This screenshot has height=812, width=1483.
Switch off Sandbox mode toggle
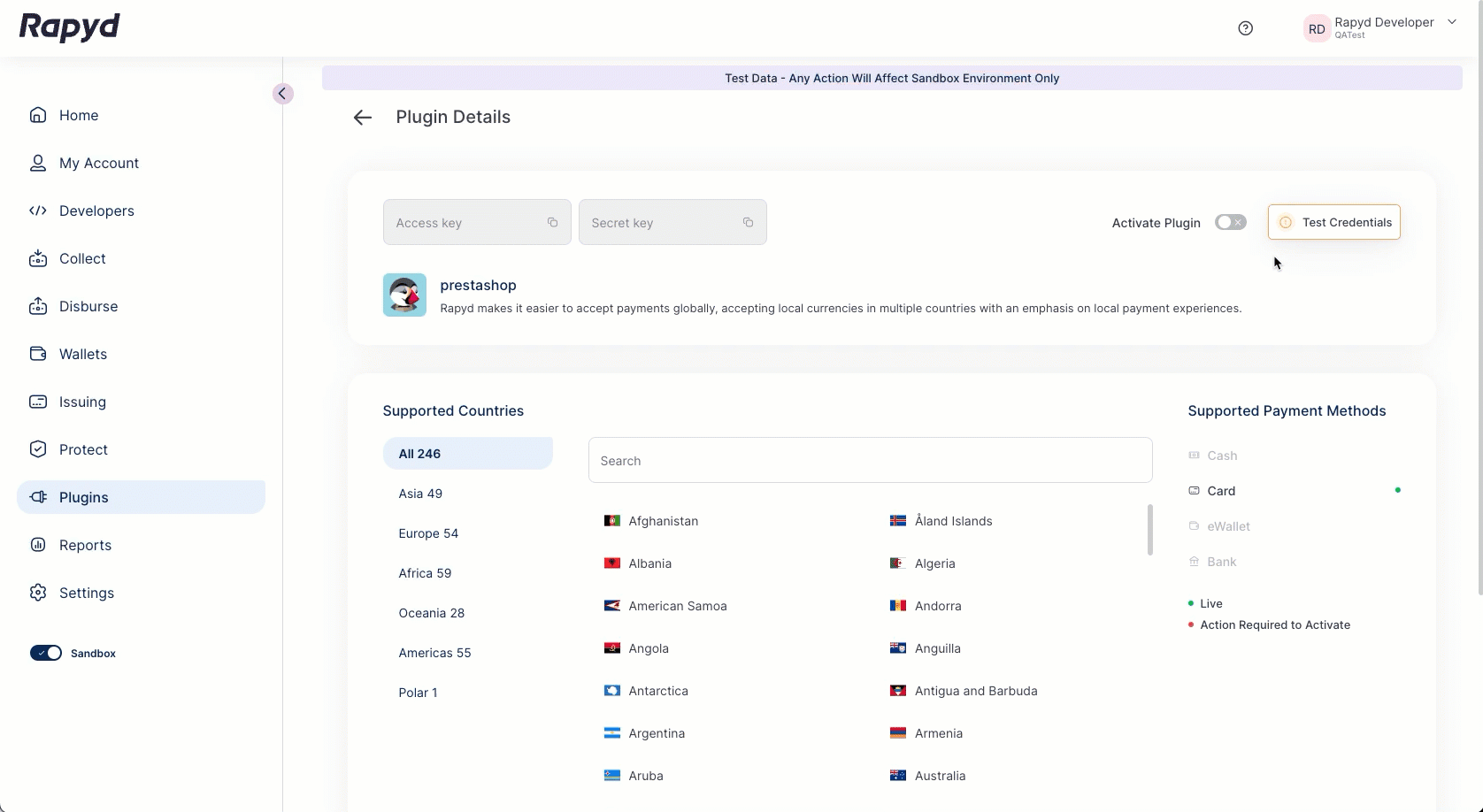click(46, 653)
